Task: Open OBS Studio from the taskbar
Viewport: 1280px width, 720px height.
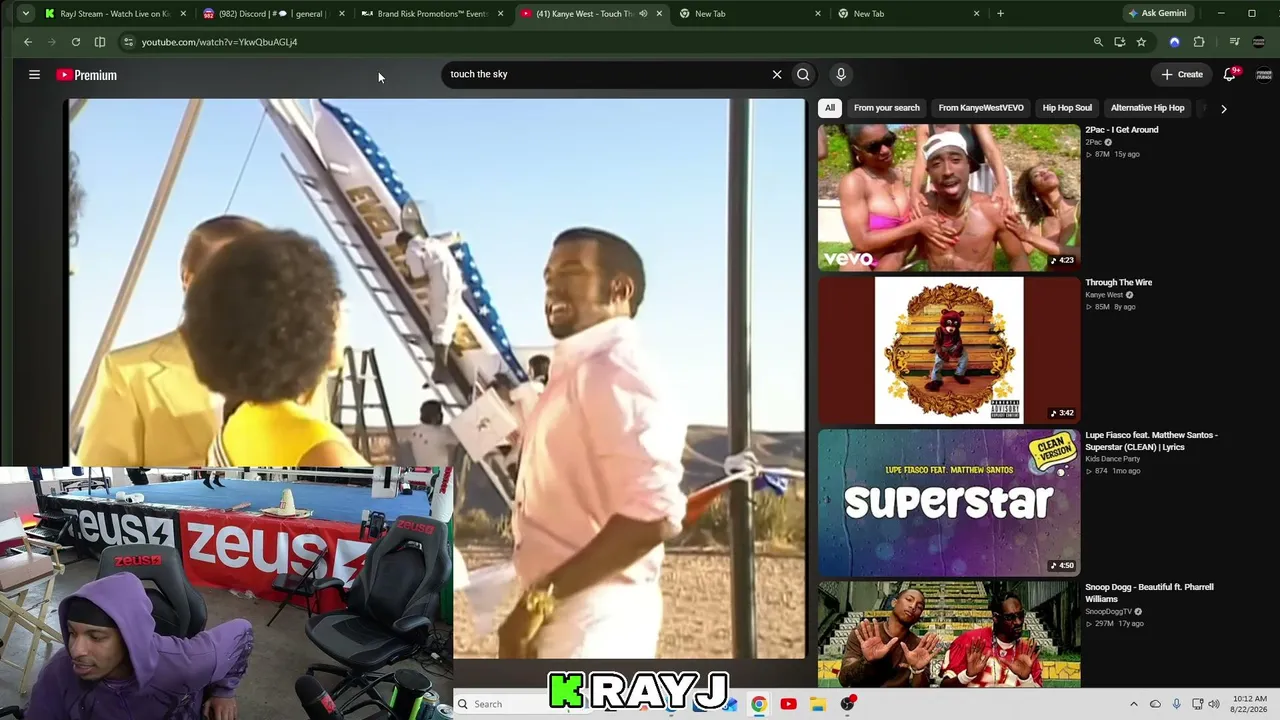Action: (847, 704)
